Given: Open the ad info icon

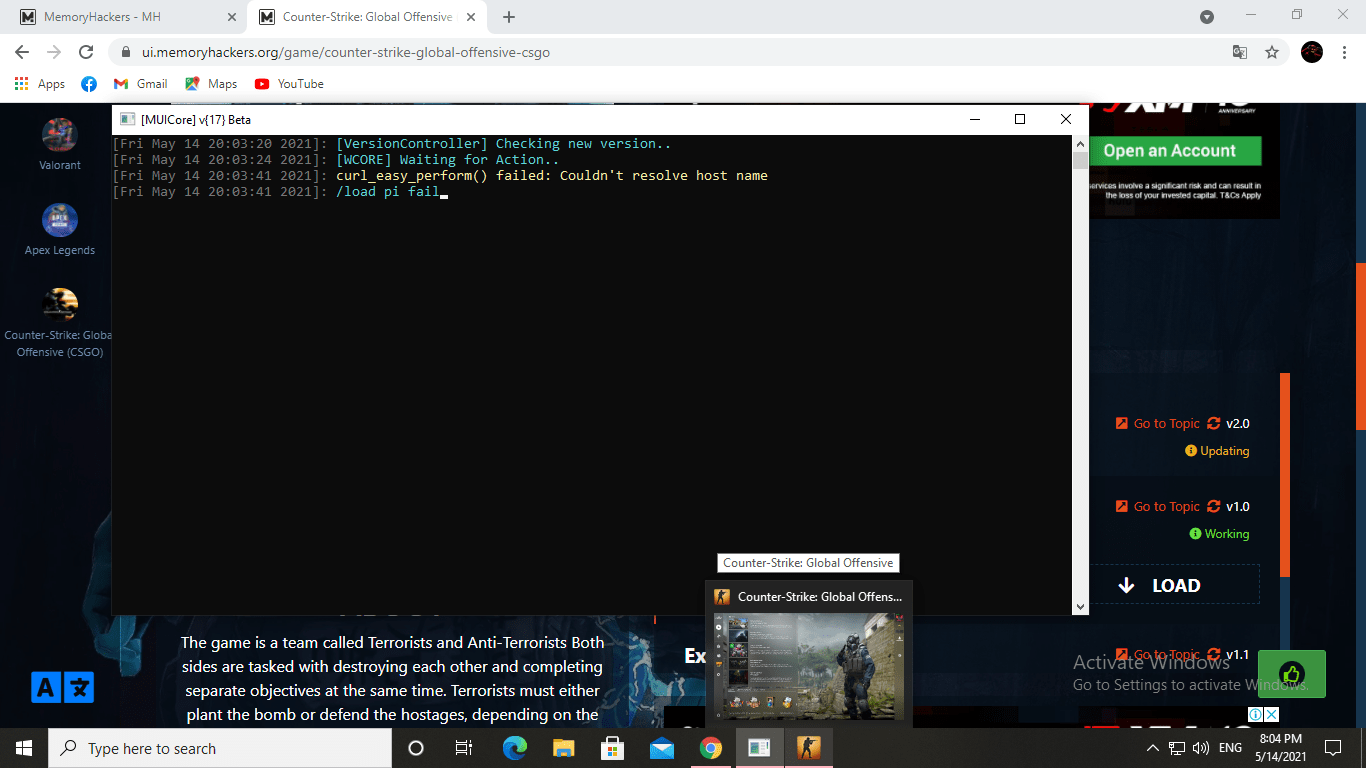Looking at the screenshot, I should point(1256,714).
